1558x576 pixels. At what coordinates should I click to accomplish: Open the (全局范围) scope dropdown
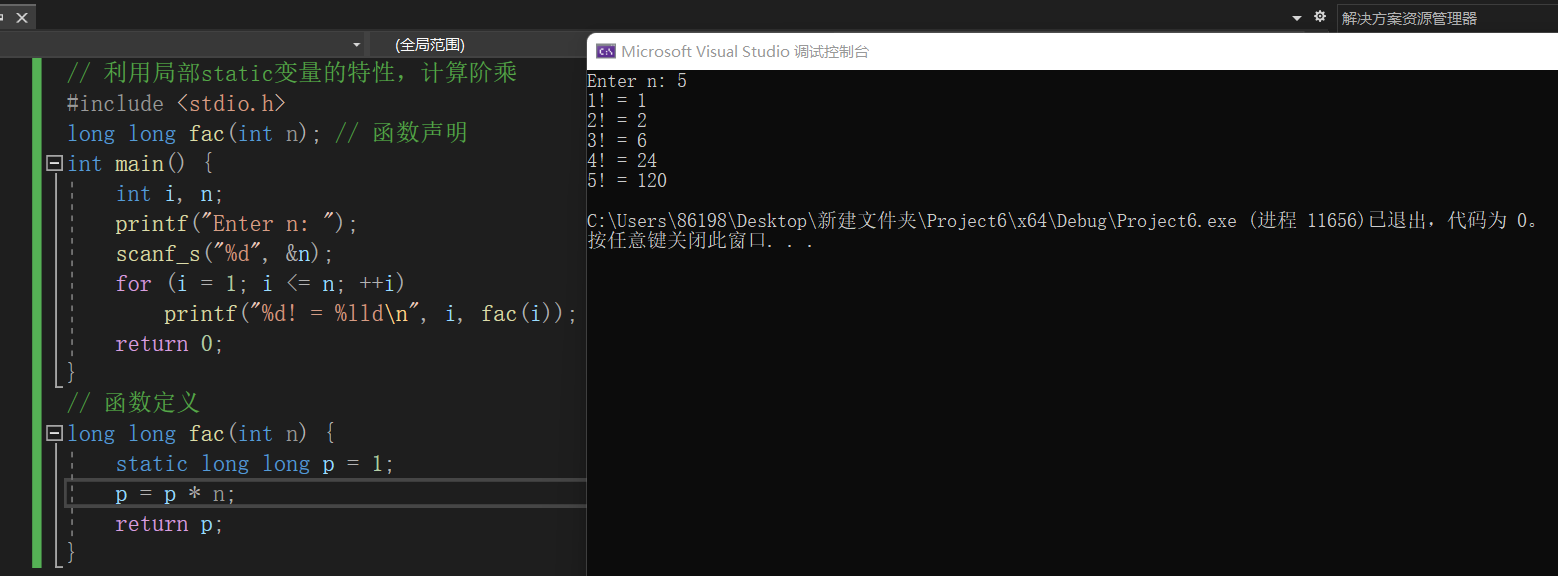429,44
